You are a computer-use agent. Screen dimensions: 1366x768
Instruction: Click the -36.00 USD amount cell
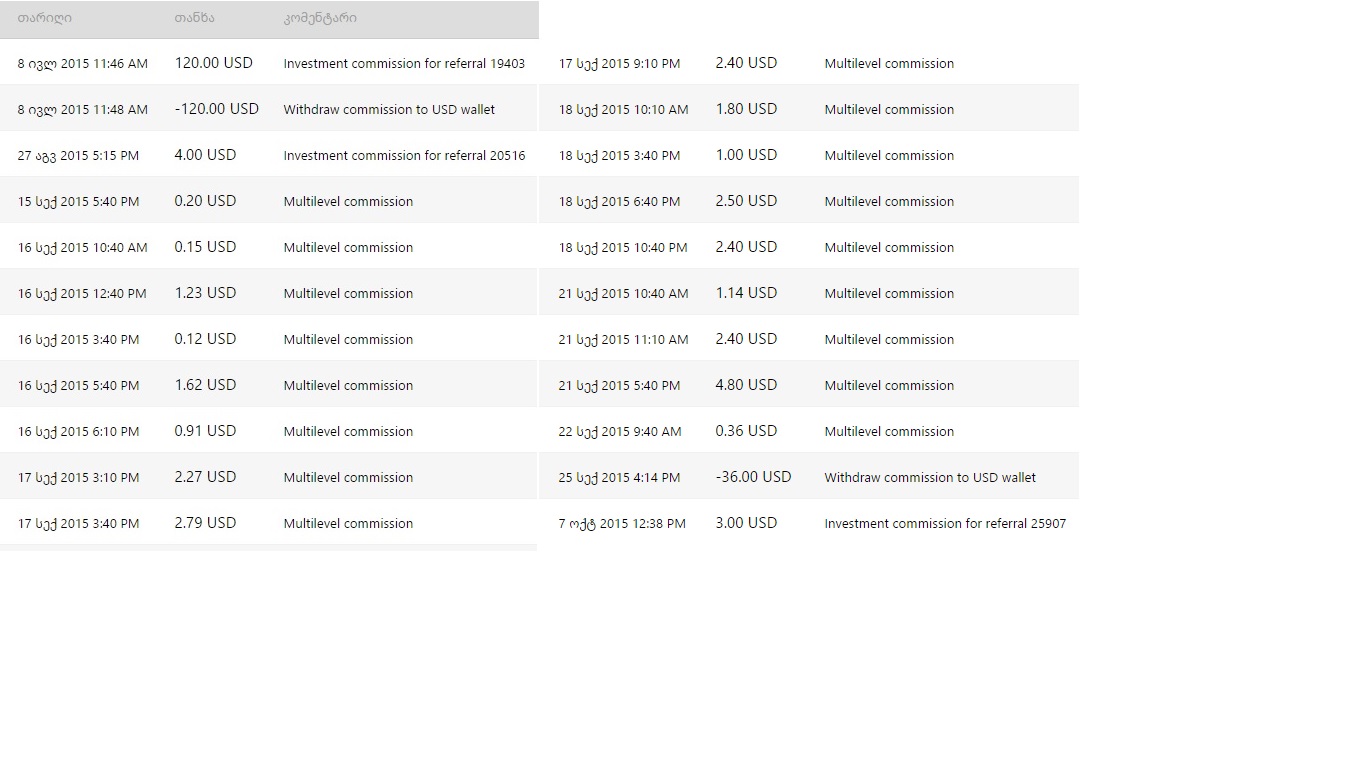(753, 477)
